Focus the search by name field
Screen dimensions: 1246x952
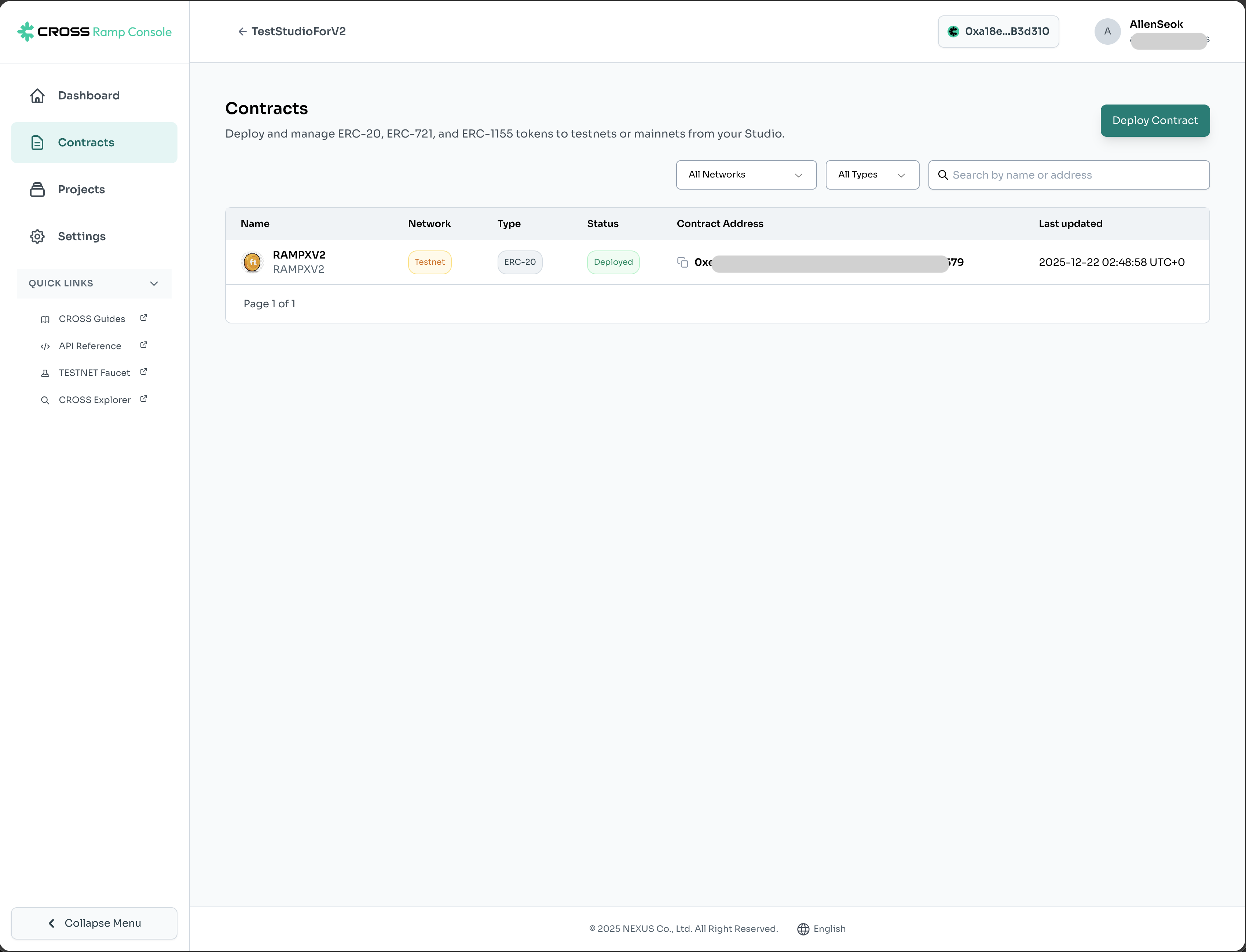point(1077,175)
